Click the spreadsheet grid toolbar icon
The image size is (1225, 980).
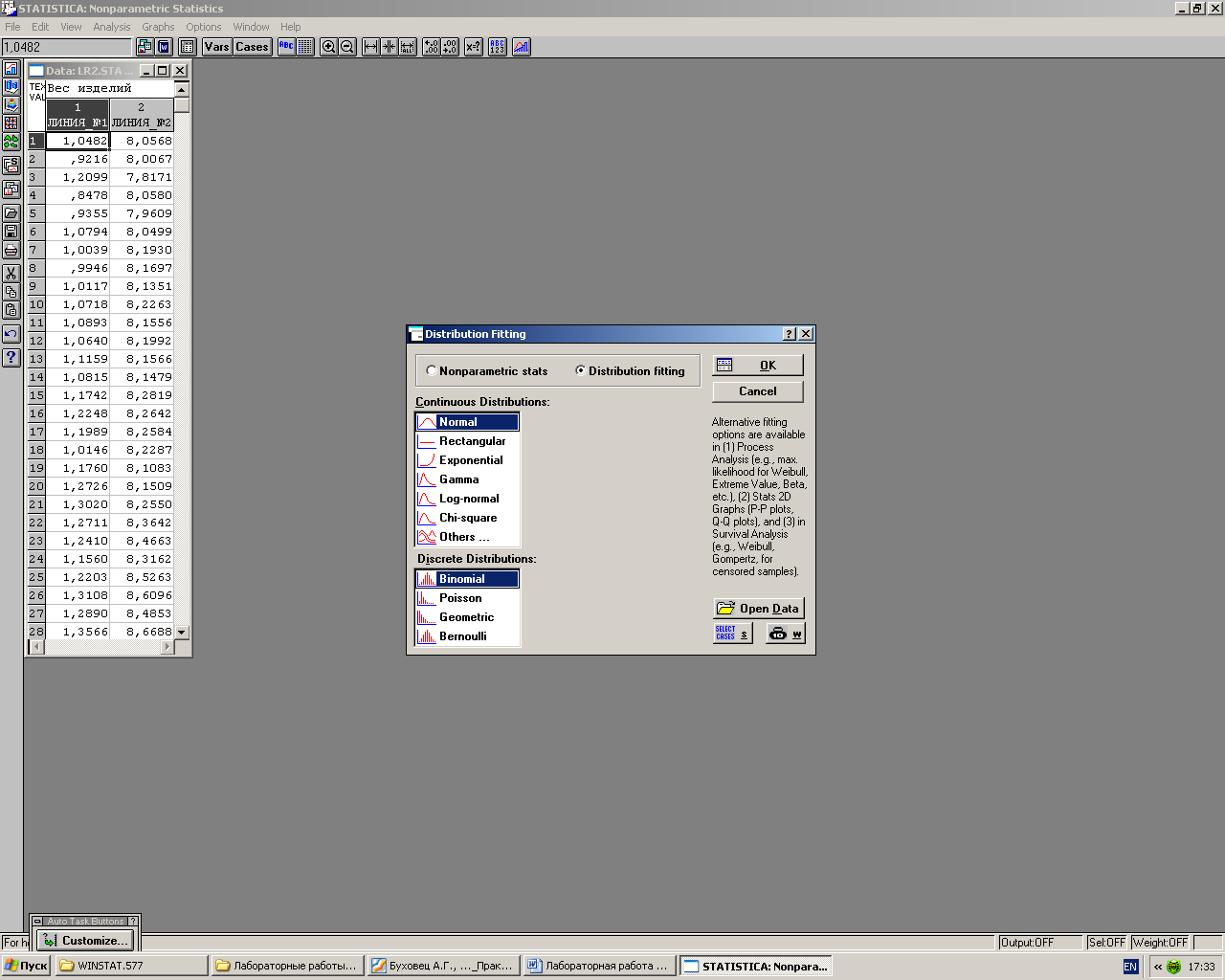(188, 47)
